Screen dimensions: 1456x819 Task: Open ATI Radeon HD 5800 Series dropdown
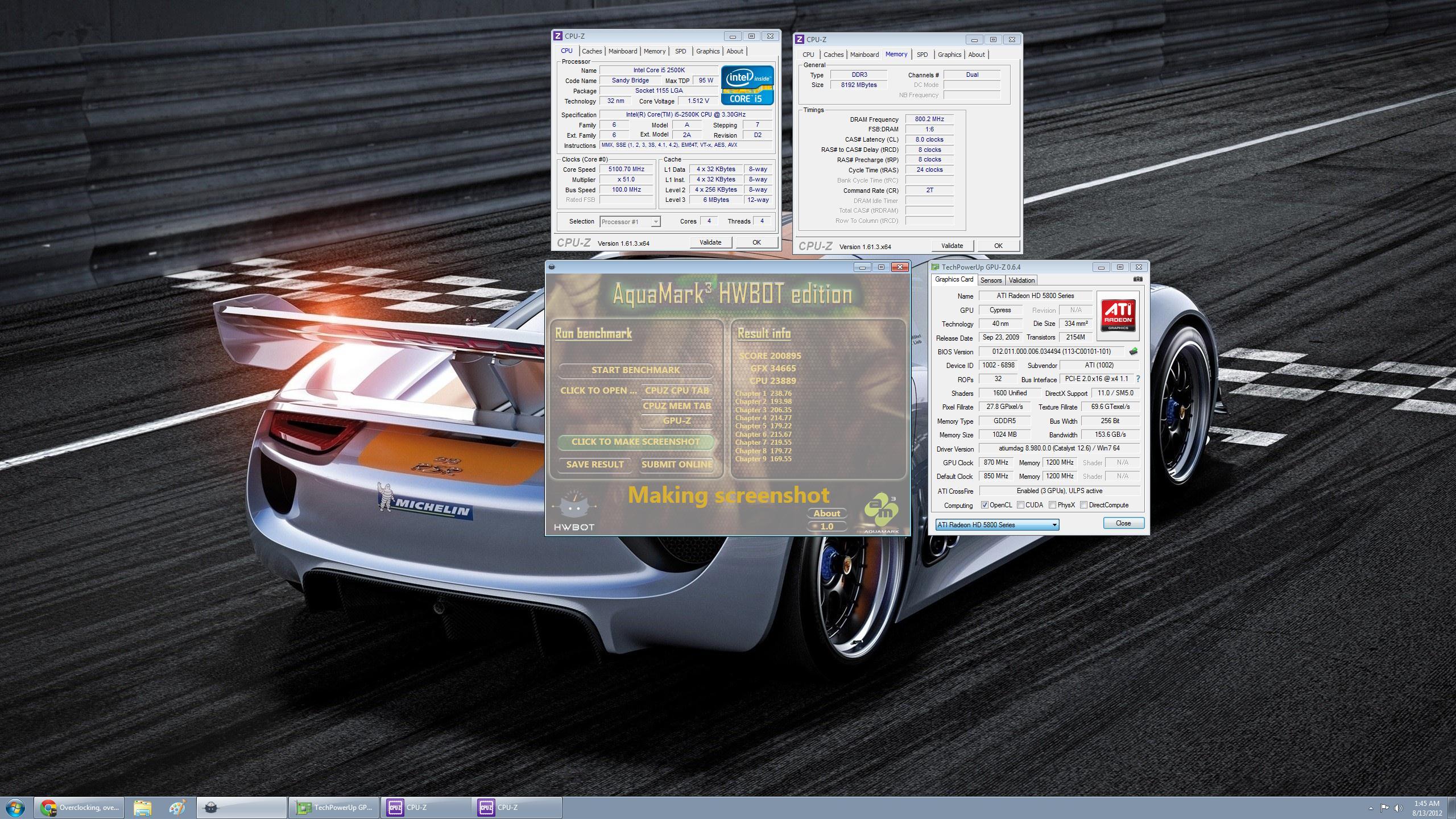997,525
